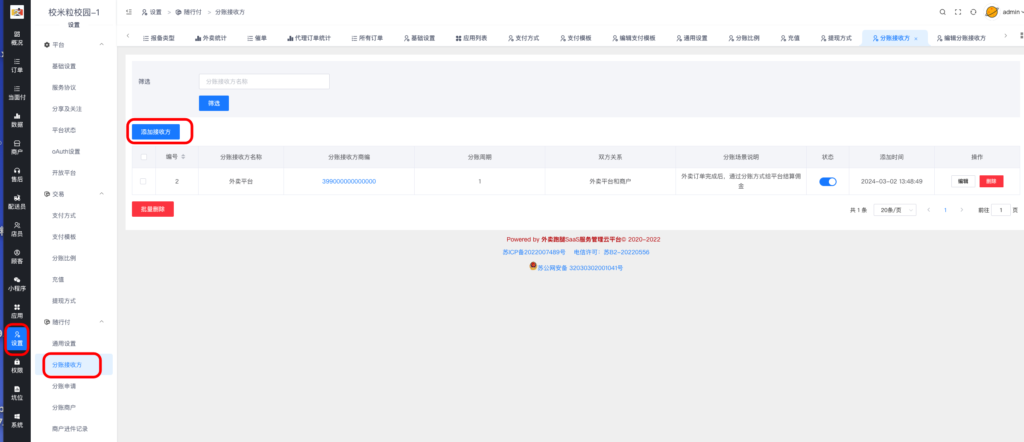Screen dimensions: 1024x442
Task: Click the admin avatar picture
Action: click(991, 12)
